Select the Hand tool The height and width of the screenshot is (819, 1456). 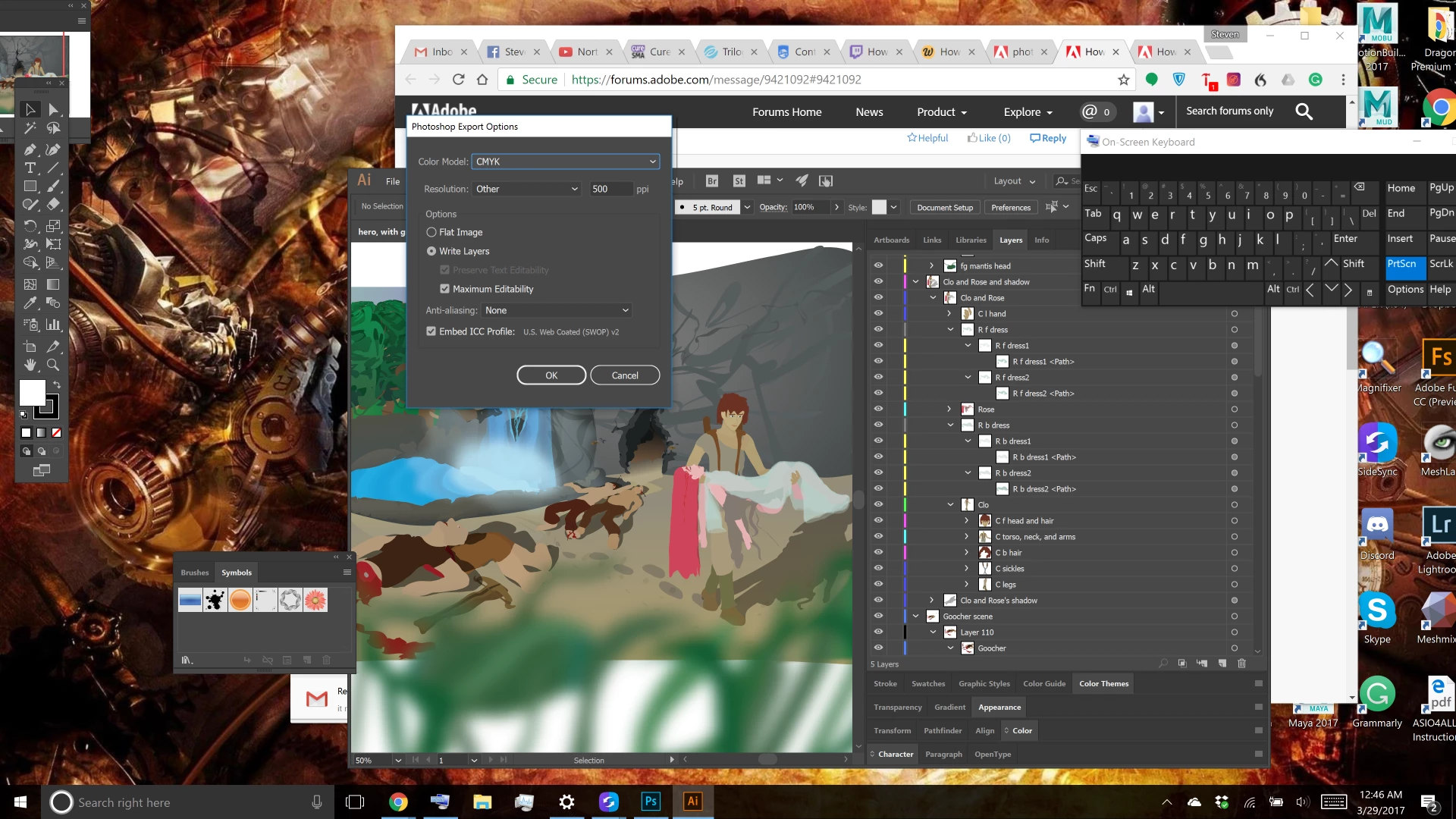click(x=30, y=365)
